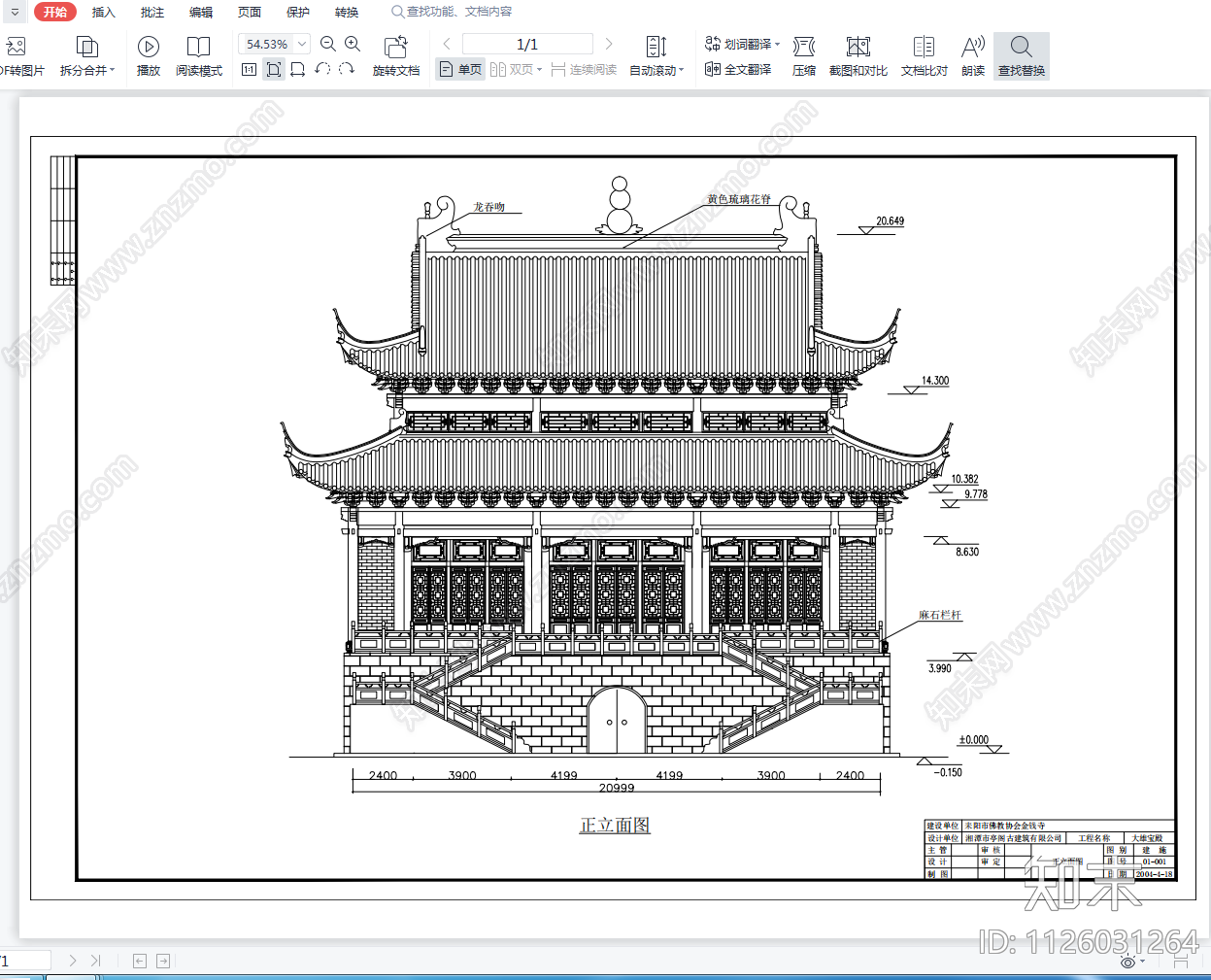Start the document slideshow with 播放
The image size is (1211, 980).
pos(148,55)
